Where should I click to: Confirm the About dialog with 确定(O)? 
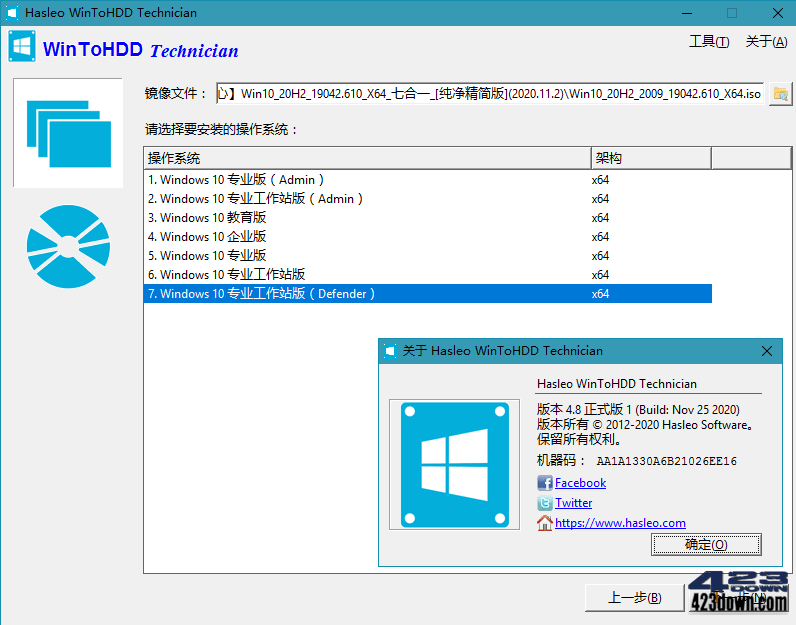706,545
